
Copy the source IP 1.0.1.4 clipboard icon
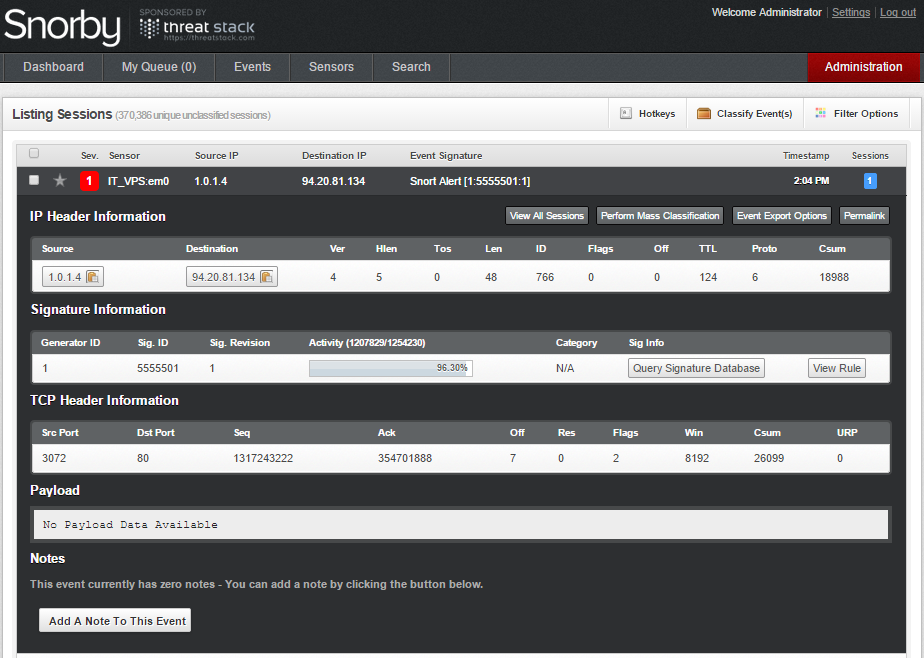93,277
